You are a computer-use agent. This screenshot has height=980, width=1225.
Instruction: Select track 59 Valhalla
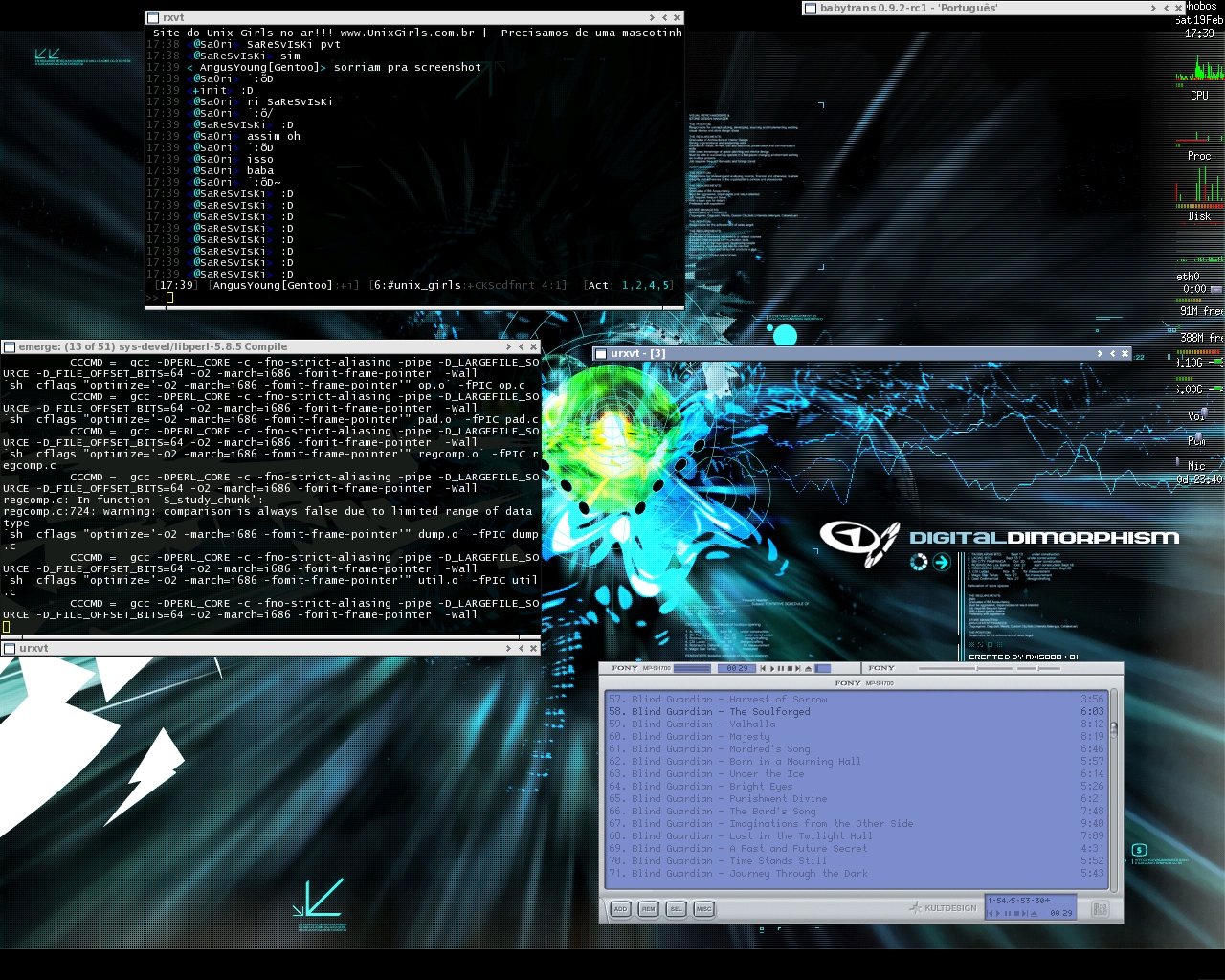pos(856,724)
